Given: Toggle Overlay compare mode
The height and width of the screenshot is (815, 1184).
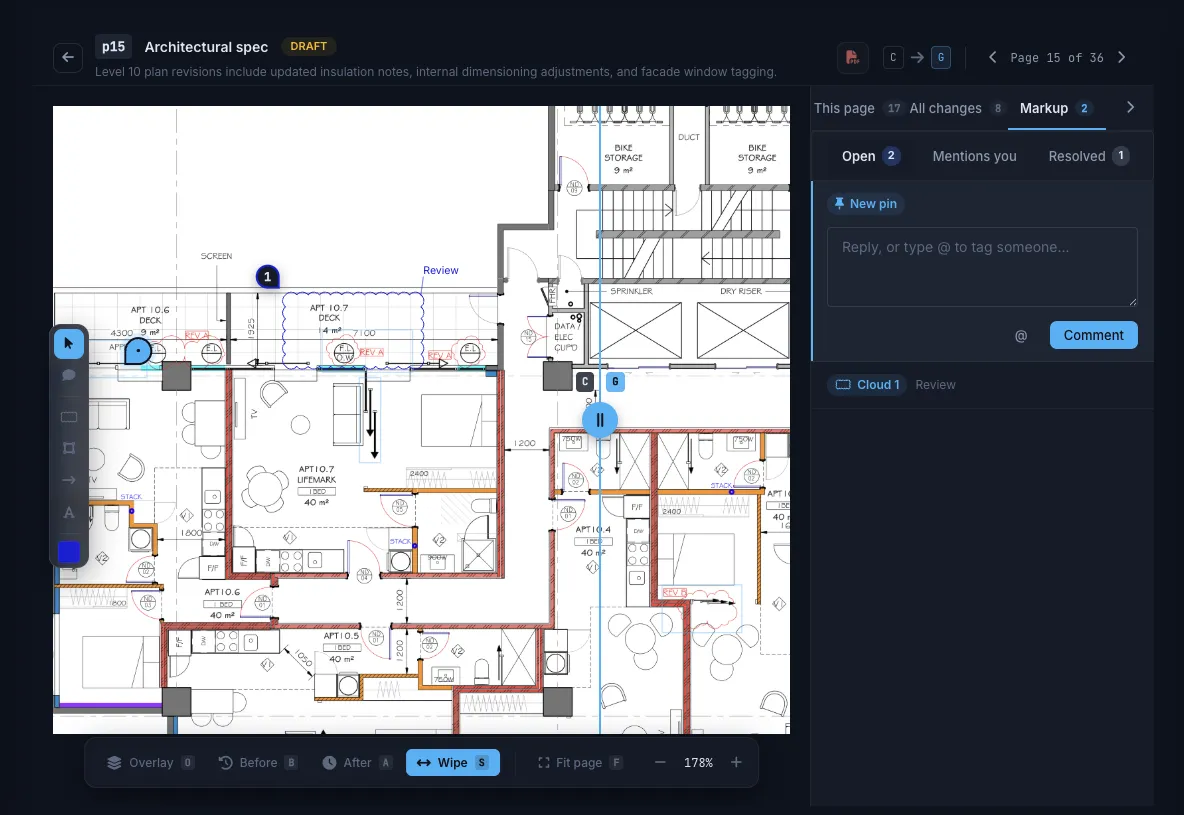Looking at the screenshot, I should pos(150,763).
